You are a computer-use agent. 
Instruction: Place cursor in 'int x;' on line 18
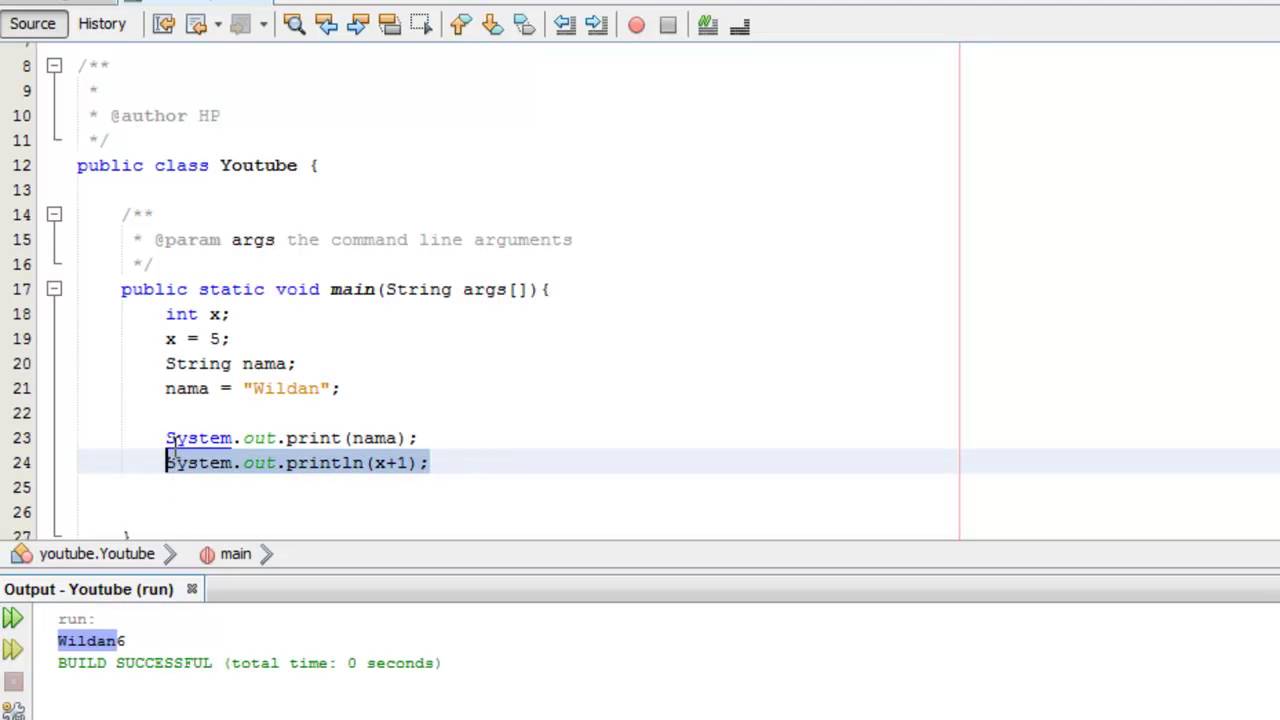(197, 314)
